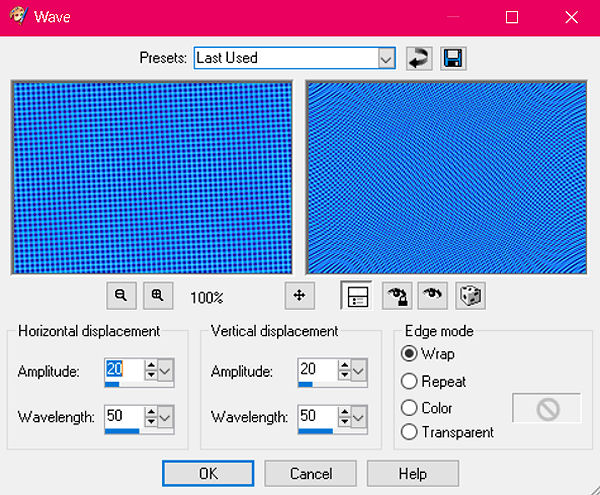Click the reset to default preset icon
Screen dimensions: 600x495
coord(419,58)
